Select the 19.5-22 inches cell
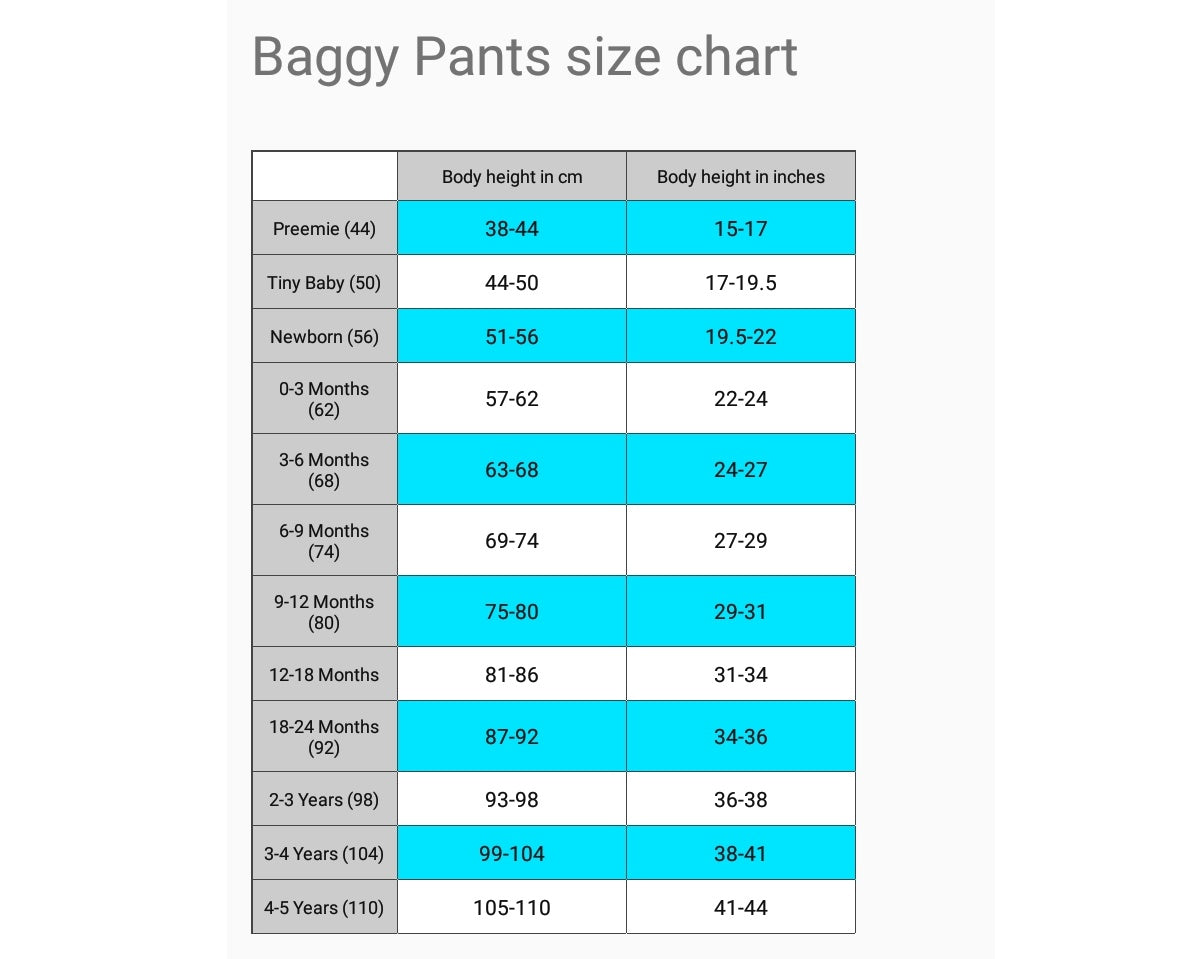The width and height of the screenshot is (1198, 959). pyautogui.click(x=741, y=337)
